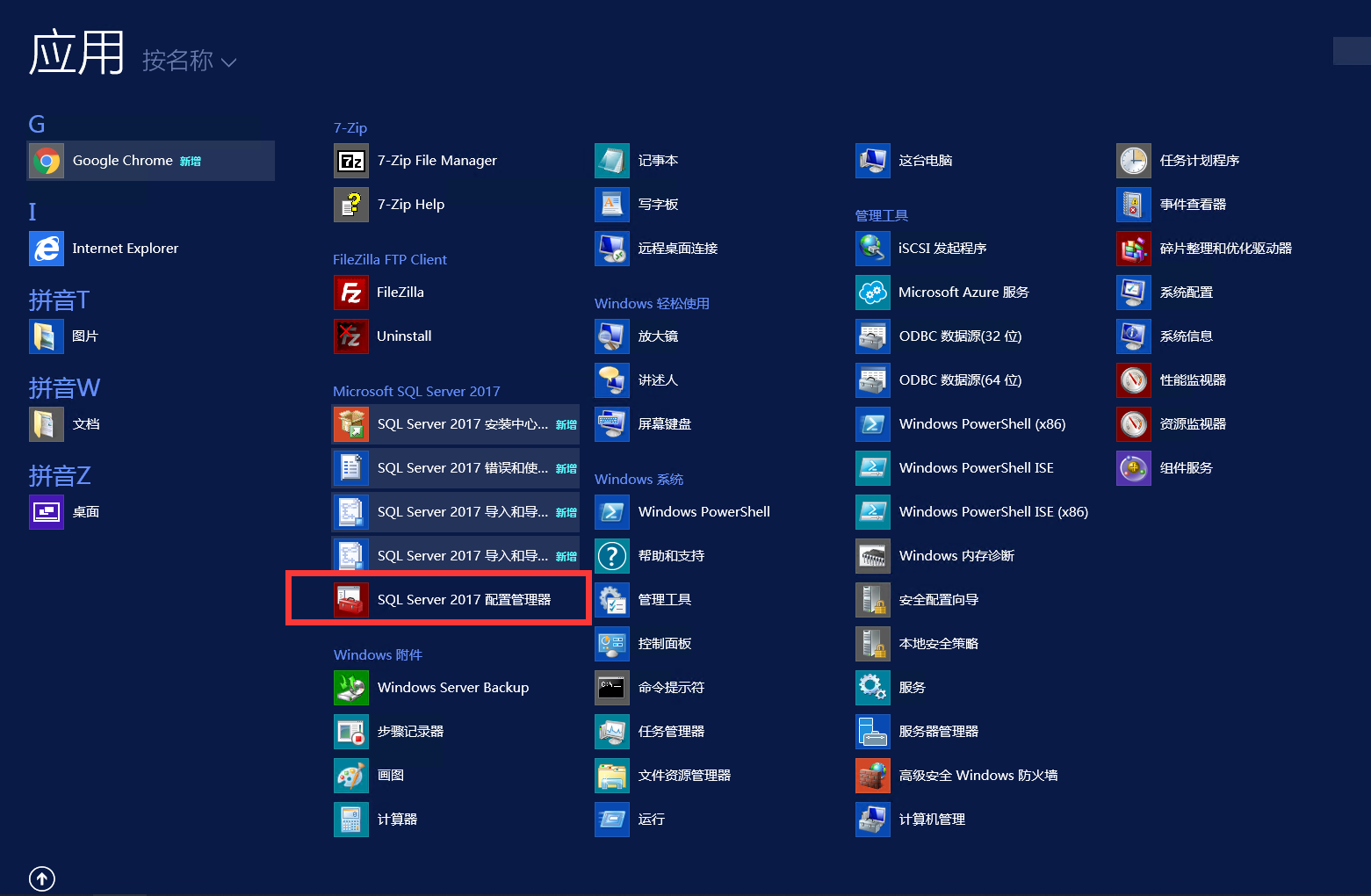This screenshot has height=896, width=1371.
Task: Click the 拼音T group header
Action: (59, 300)
